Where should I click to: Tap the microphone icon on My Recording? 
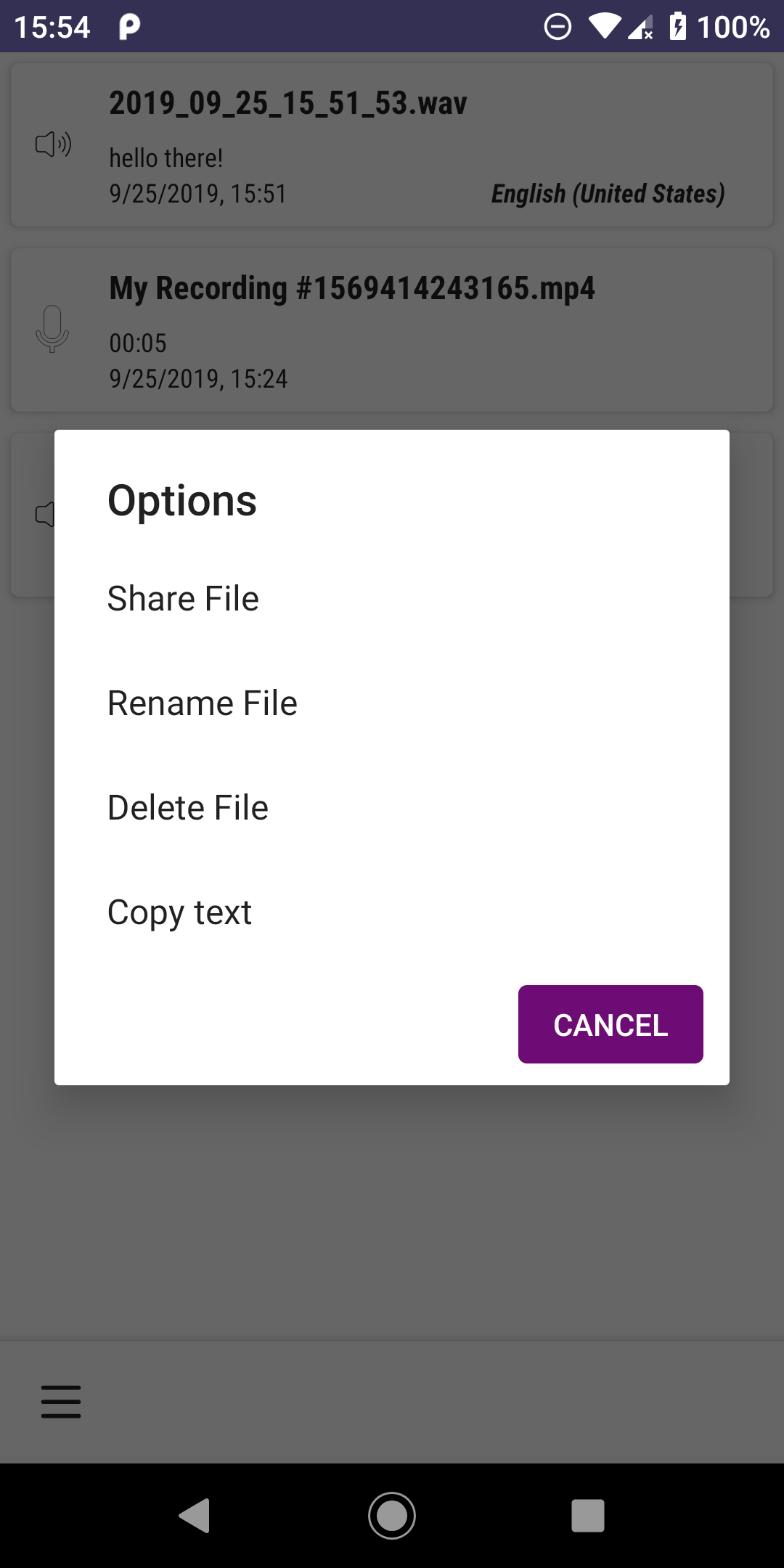click(52, 329)
